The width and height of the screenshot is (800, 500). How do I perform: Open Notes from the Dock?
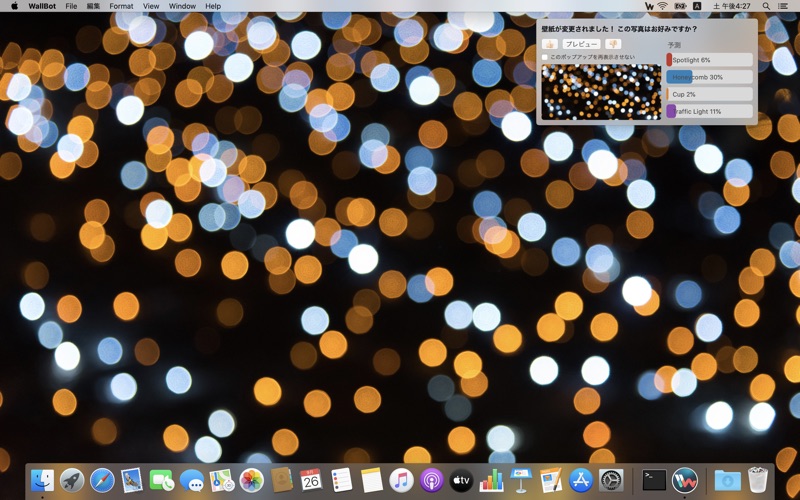tap(371, 480)
